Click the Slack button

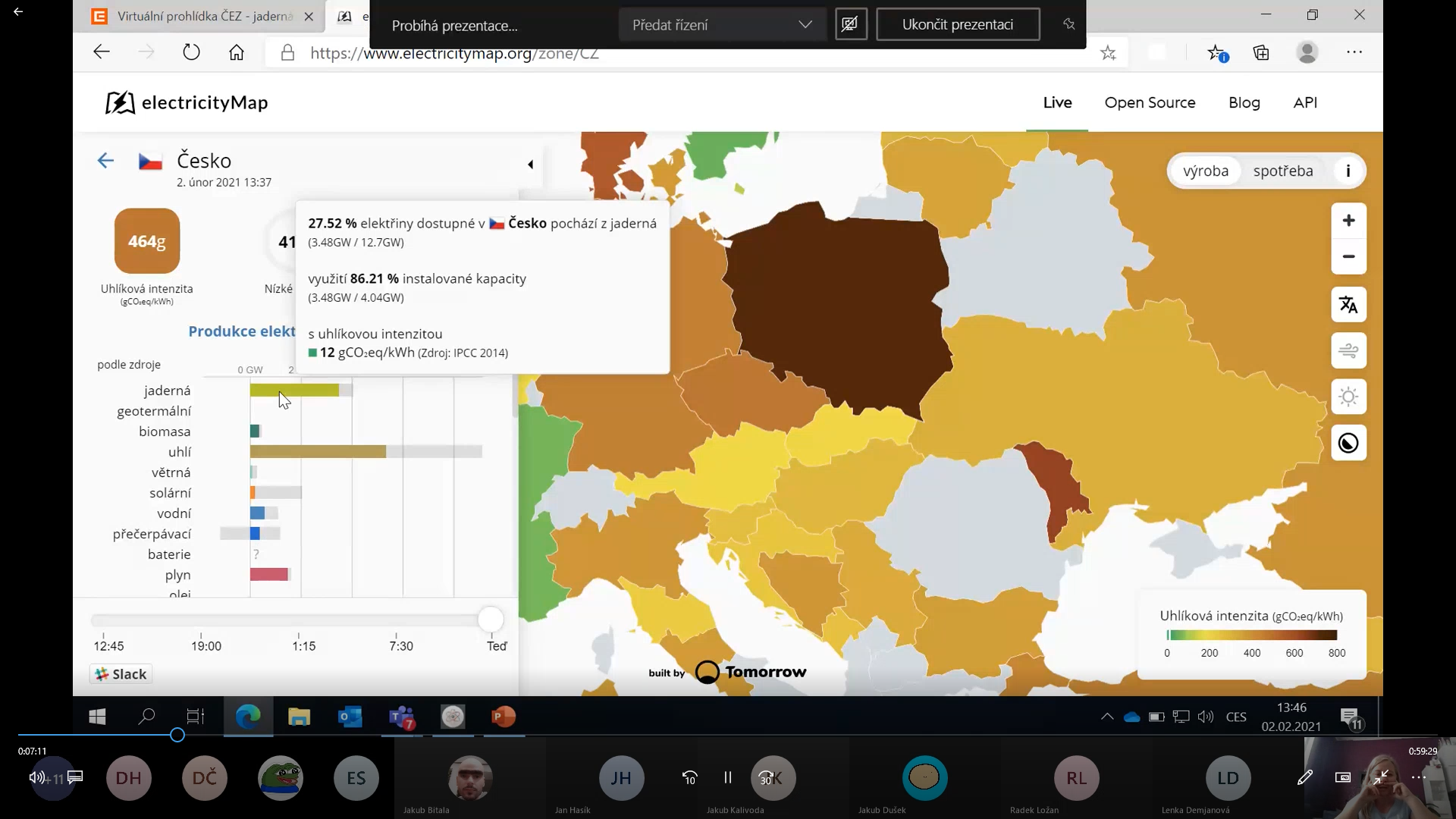tap(121, 674)
